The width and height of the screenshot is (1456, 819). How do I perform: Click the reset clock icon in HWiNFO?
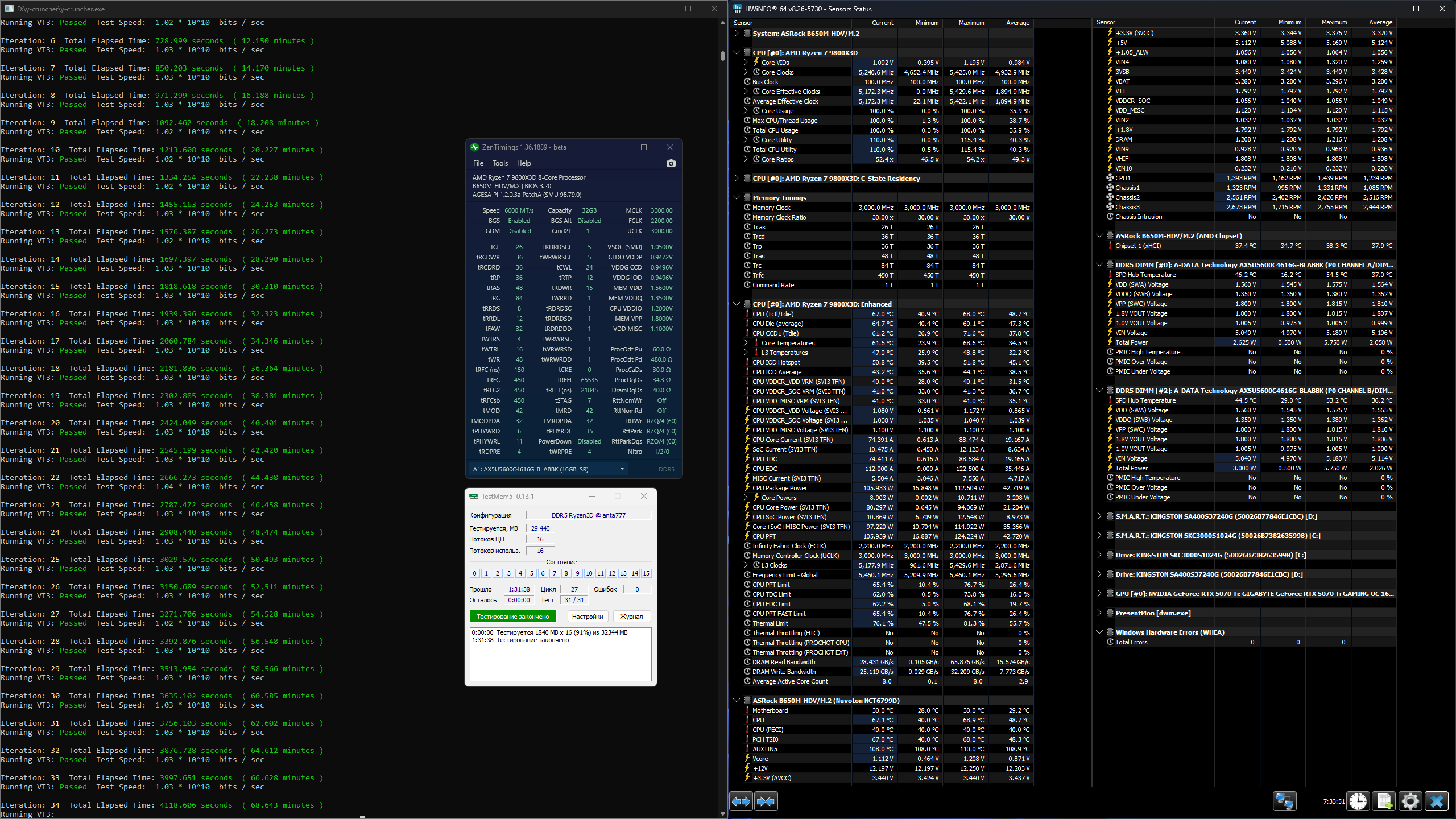(x=1358, y=801)
